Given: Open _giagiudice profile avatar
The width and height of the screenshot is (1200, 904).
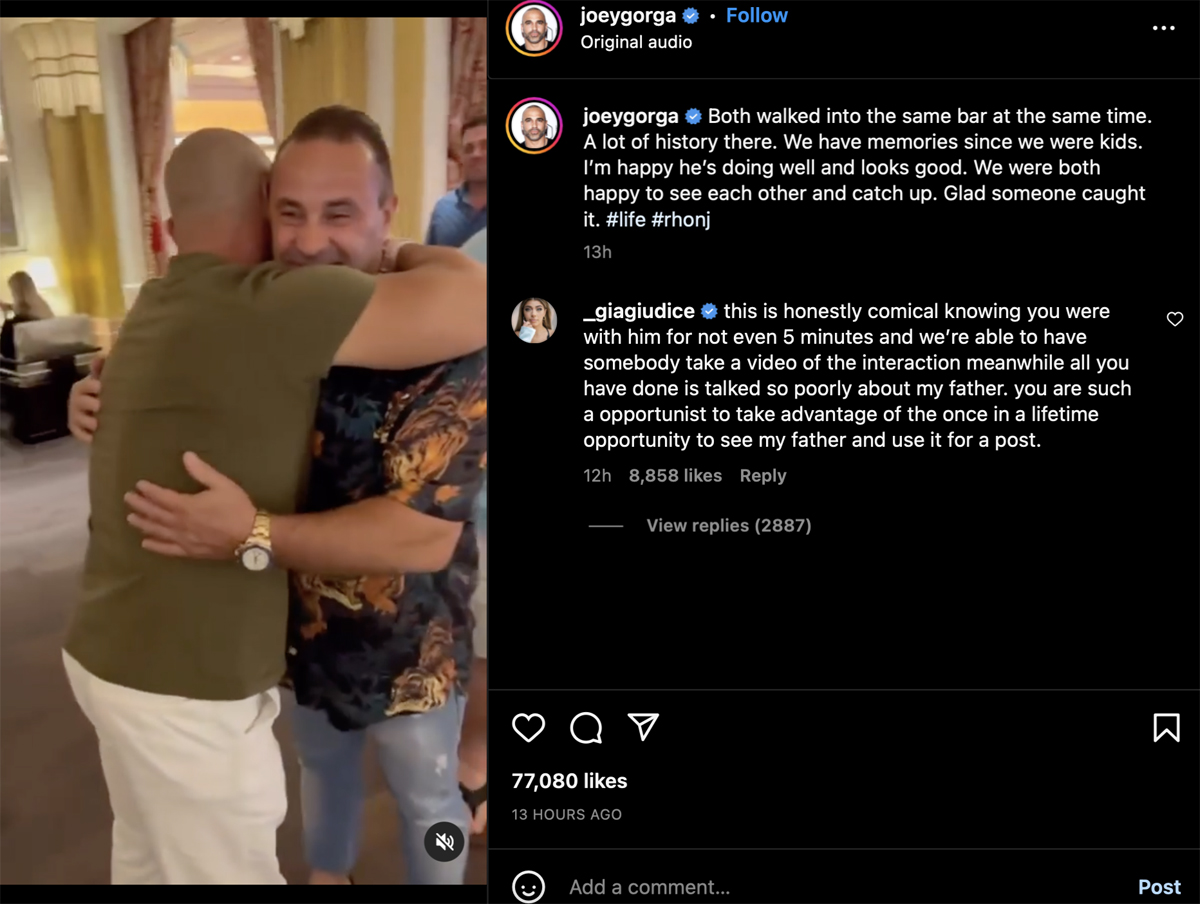Looking at the screenshot, I should (x=534, y=320).
